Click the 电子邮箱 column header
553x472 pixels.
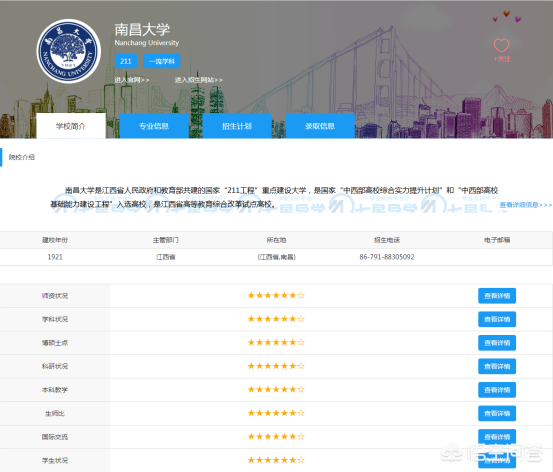pyautogui.click(x=497, y=240)
